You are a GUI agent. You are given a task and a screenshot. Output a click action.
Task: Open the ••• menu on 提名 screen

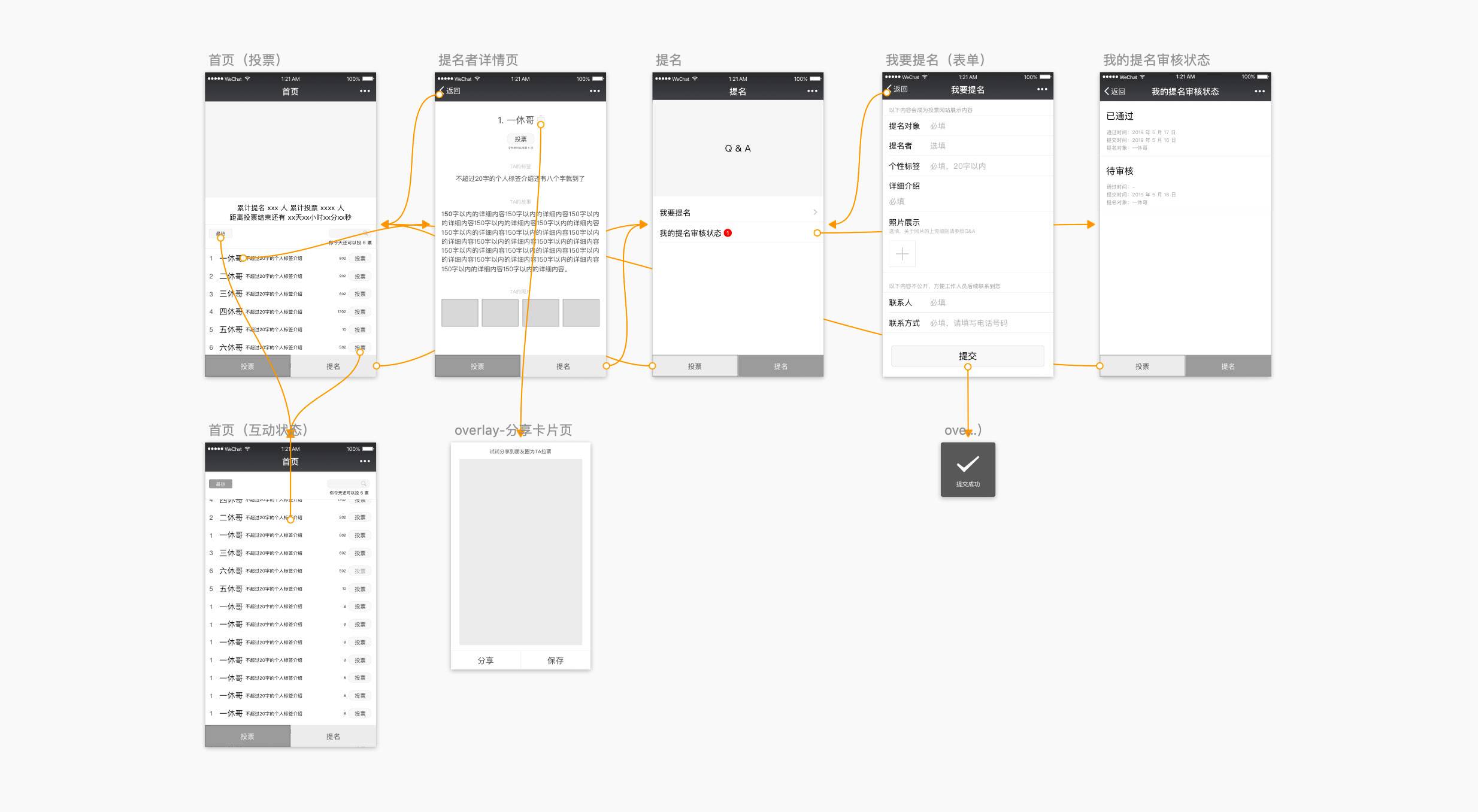[x=812, y=91]
